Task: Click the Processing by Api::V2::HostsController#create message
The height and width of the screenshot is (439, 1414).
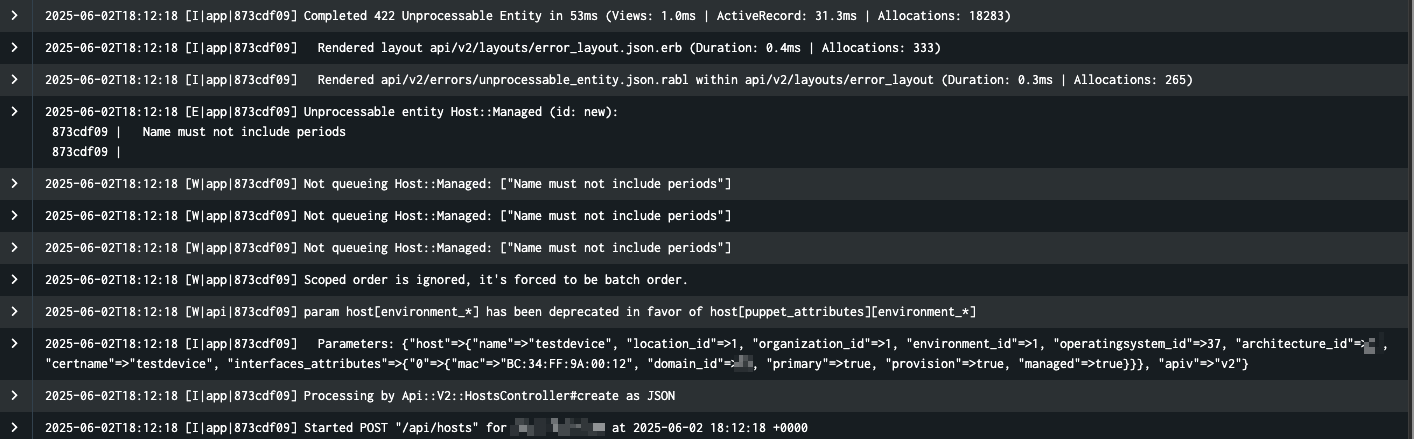Action: (489, 396)
